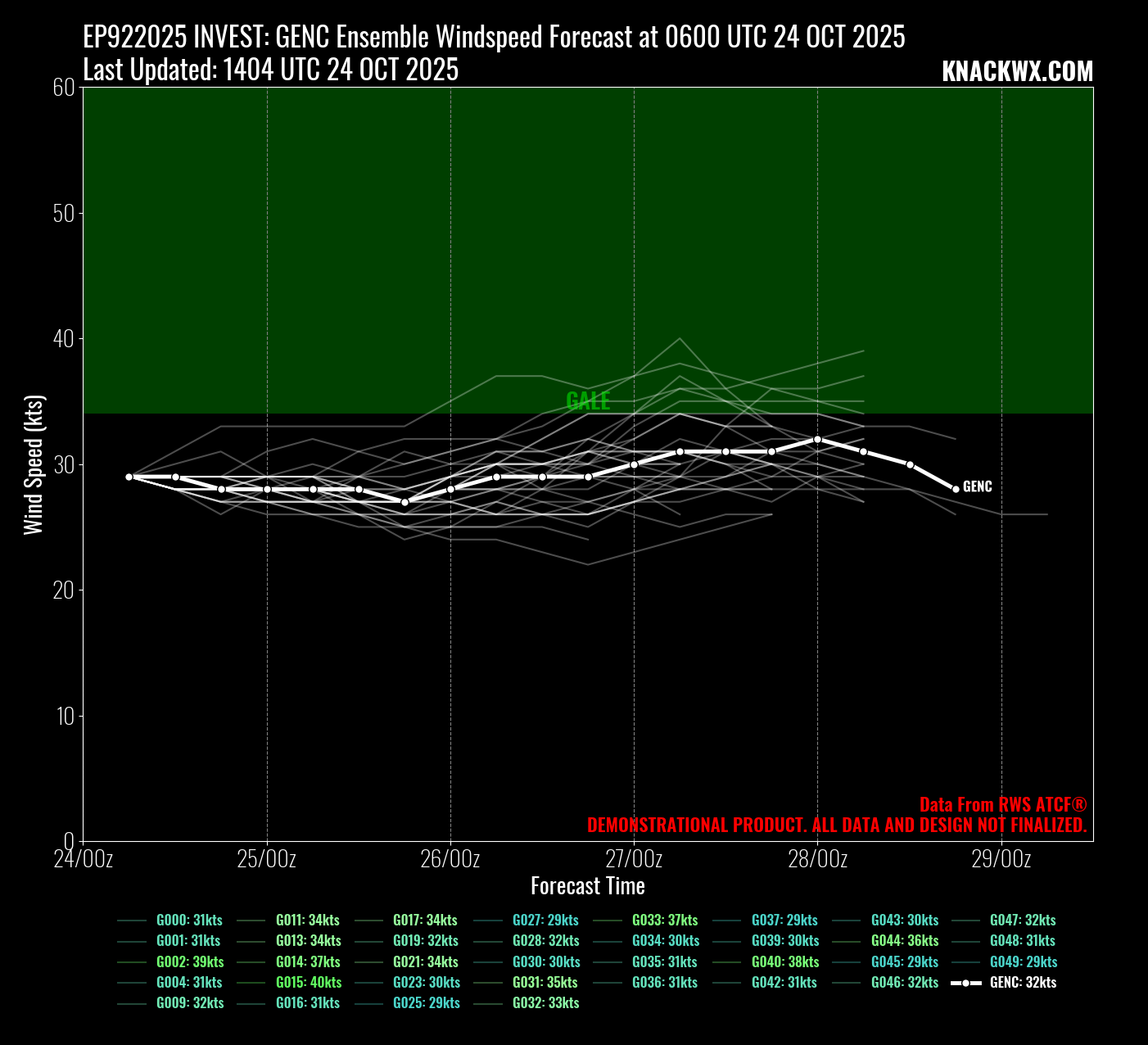Select the G049: 29kts legend entry
Viewport: 1148px width, 1045px height.
1024,961
